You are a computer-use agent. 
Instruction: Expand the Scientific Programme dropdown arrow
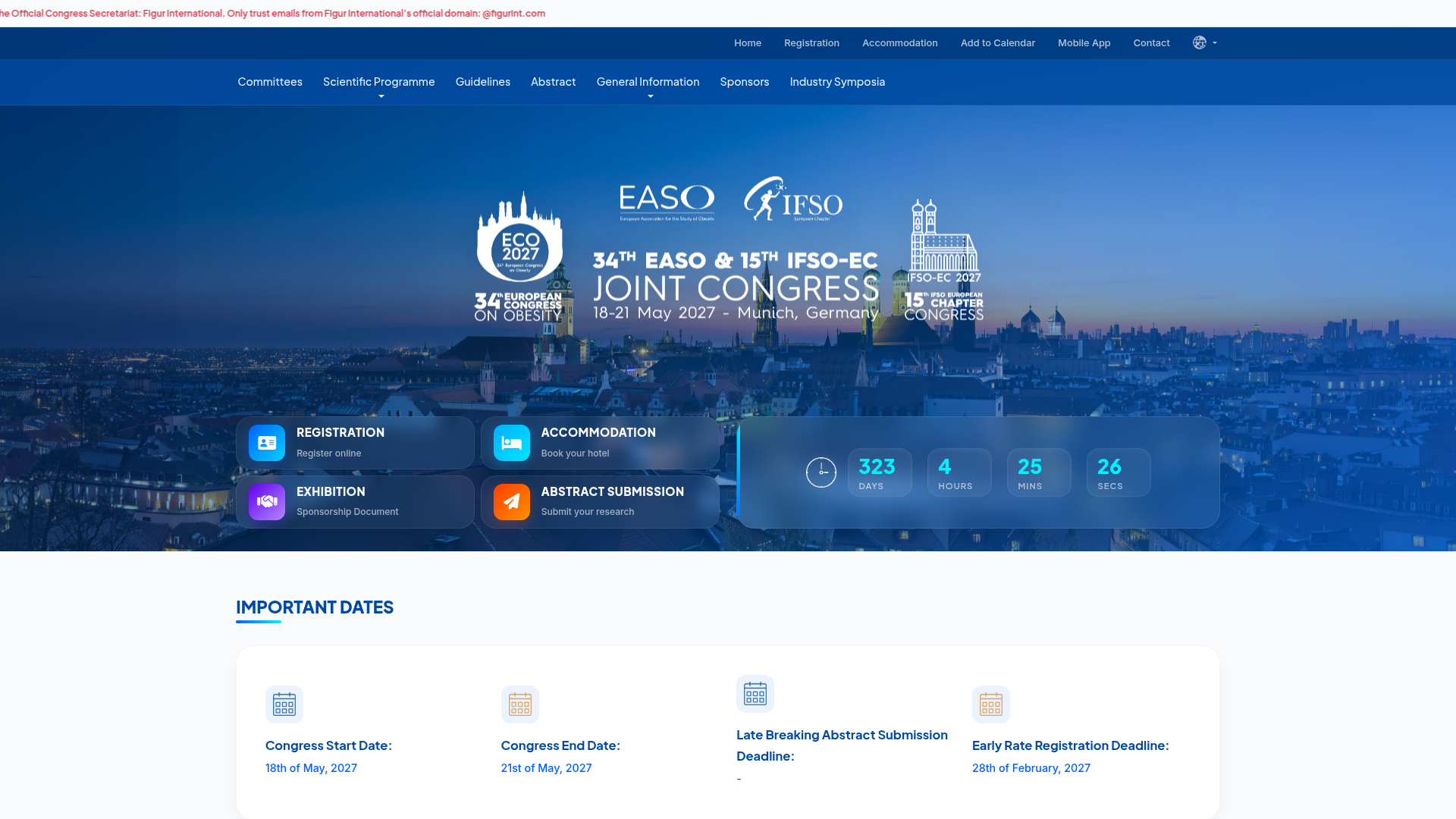pyautogui.click(x=381, y=97)
